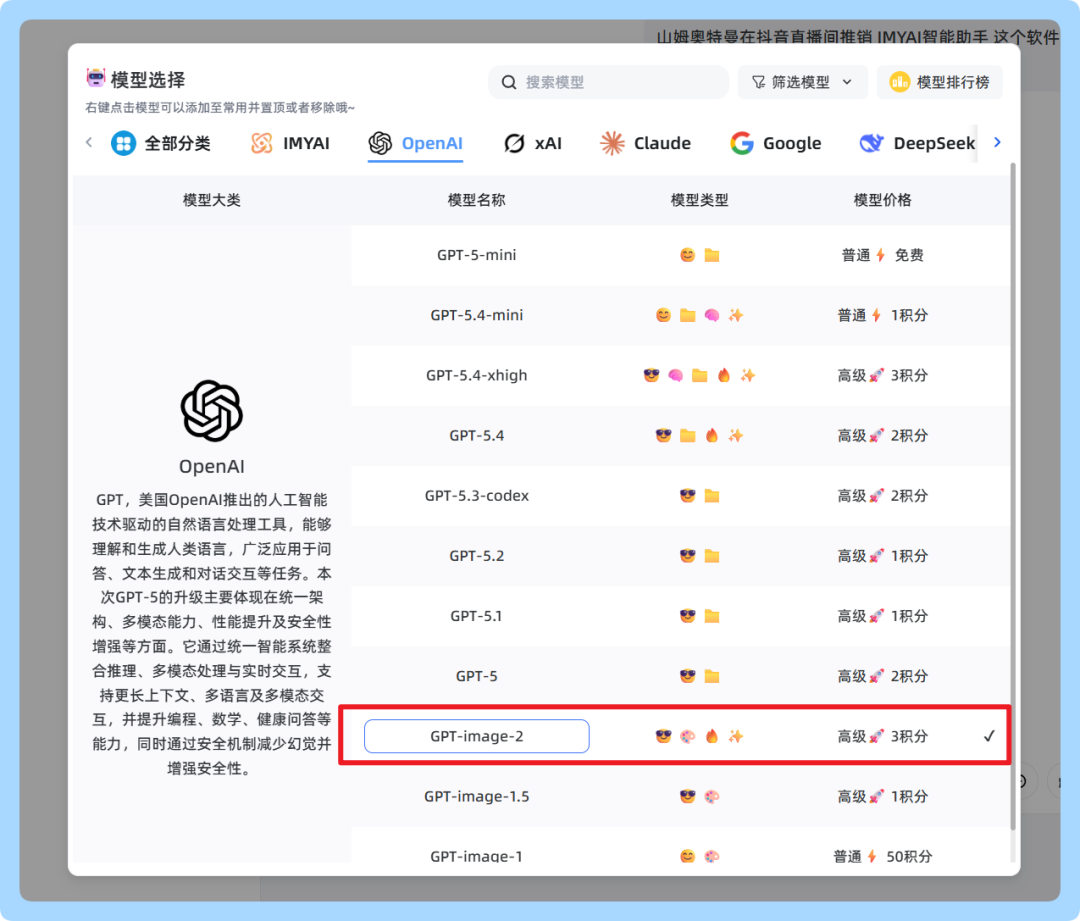Open the filter models dropdown

tap(802, 82)
